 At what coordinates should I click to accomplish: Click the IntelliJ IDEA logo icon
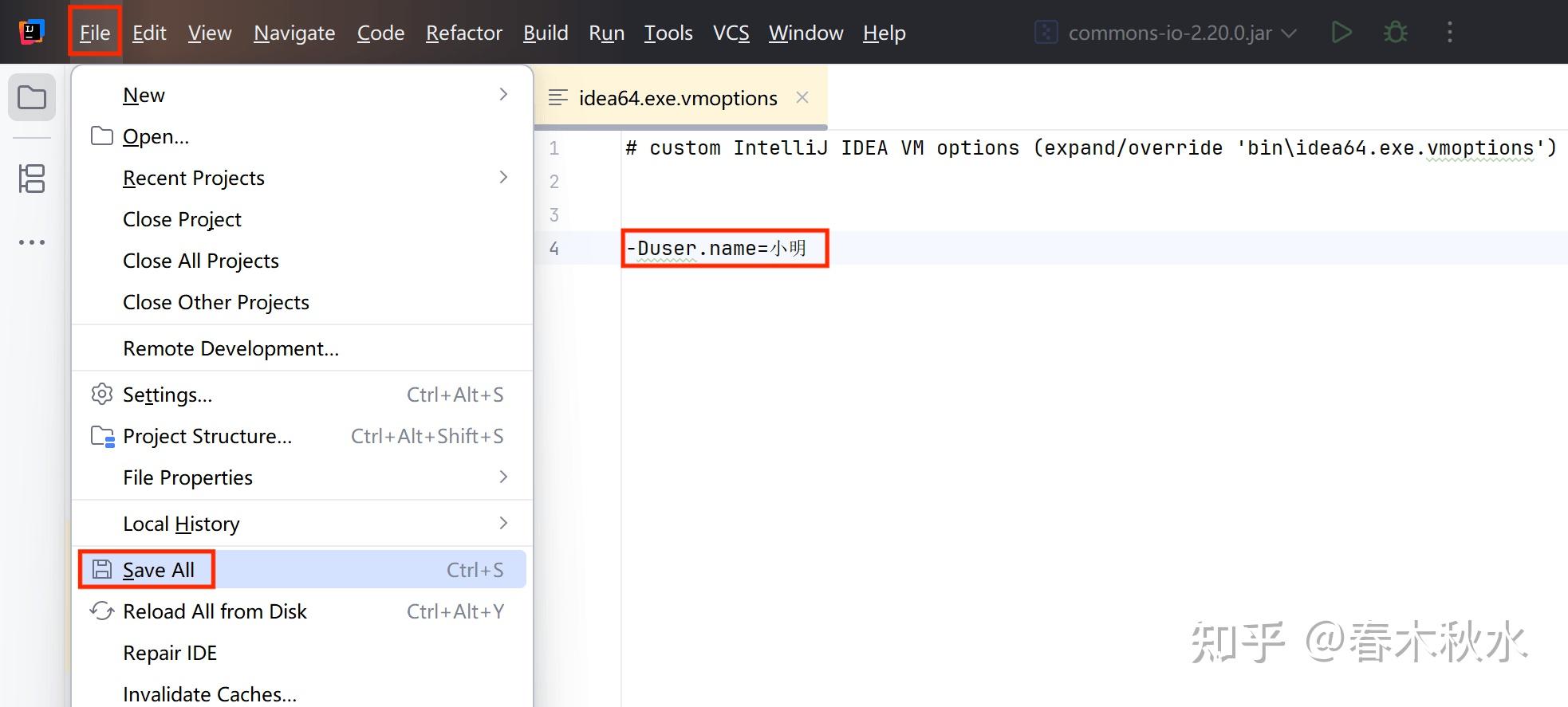[x=31, y=33]
